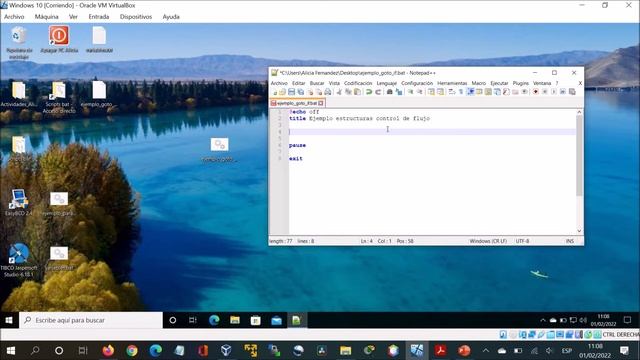Click the New file icon in Notepad++ toolbar
This screenshot has height=360, width=640.
274,92
